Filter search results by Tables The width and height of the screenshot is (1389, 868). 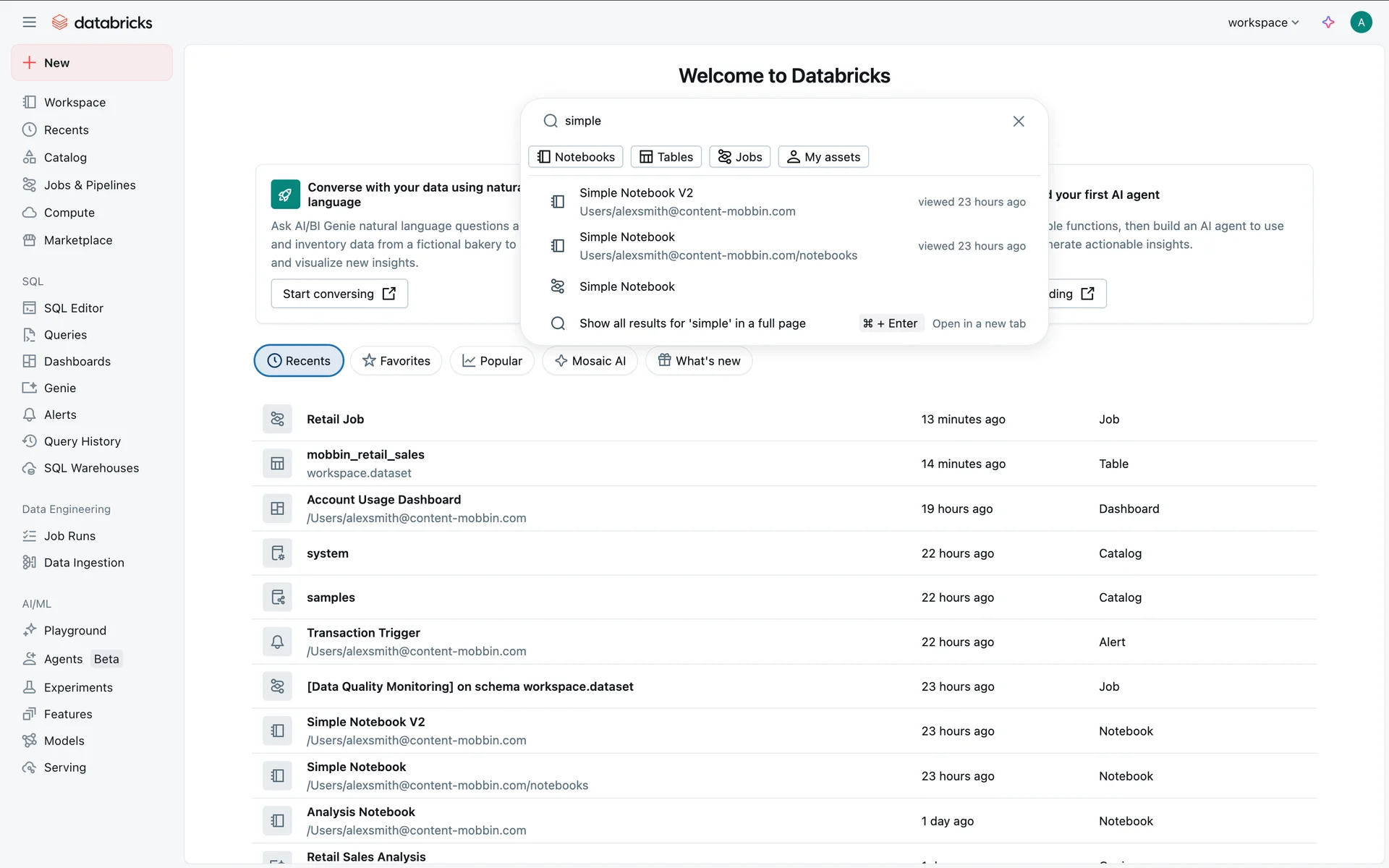pyautogui.click(x=666, y=157)
